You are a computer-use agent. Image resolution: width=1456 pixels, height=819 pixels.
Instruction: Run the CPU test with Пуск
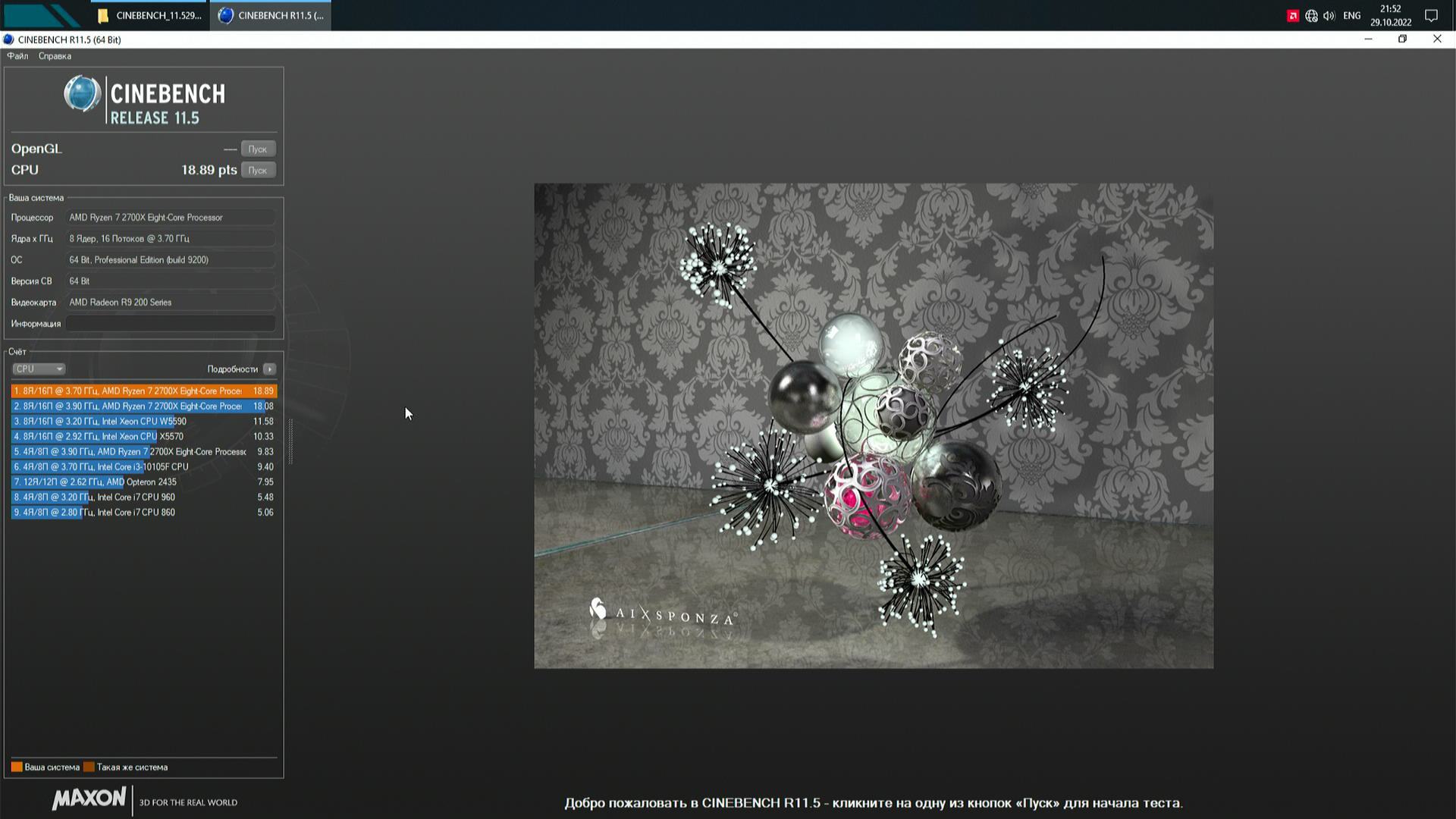click(258, 170)
